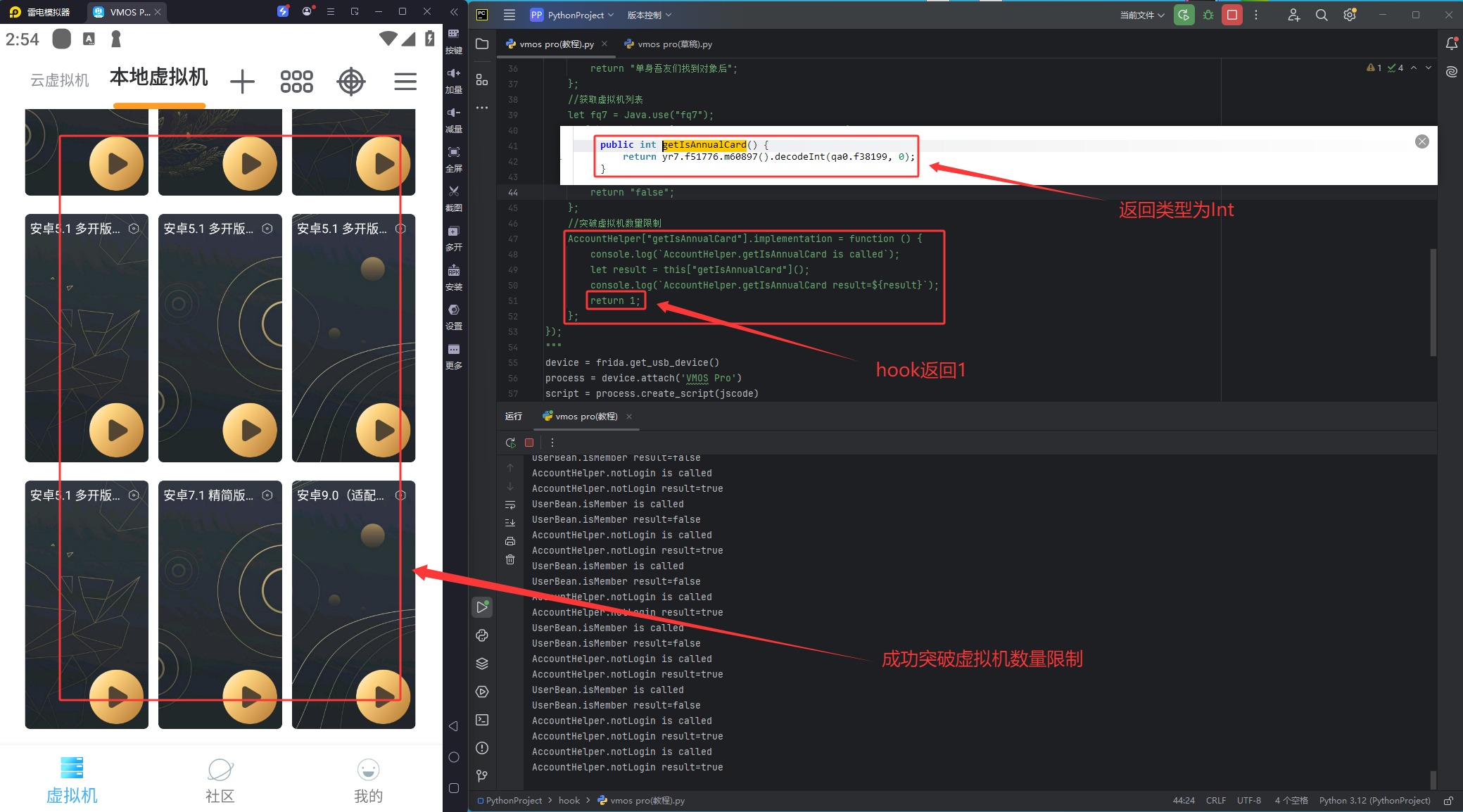
Task: Open the PyCharm main hamburger menu
Action: (509, 15)
